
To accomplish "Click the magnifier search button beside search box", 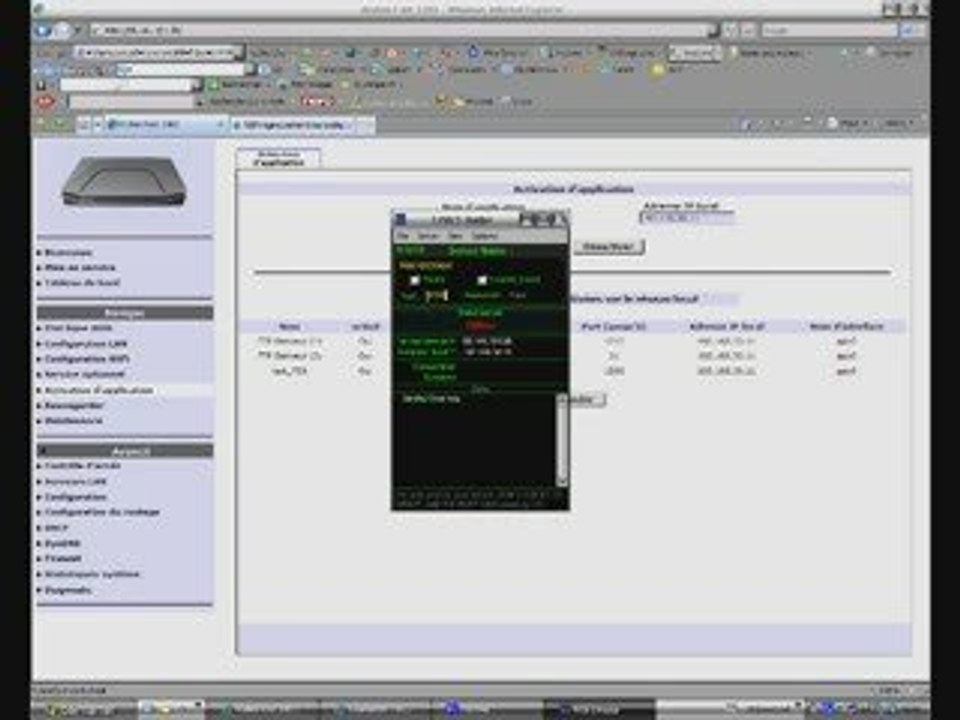I will click(908, 30).
